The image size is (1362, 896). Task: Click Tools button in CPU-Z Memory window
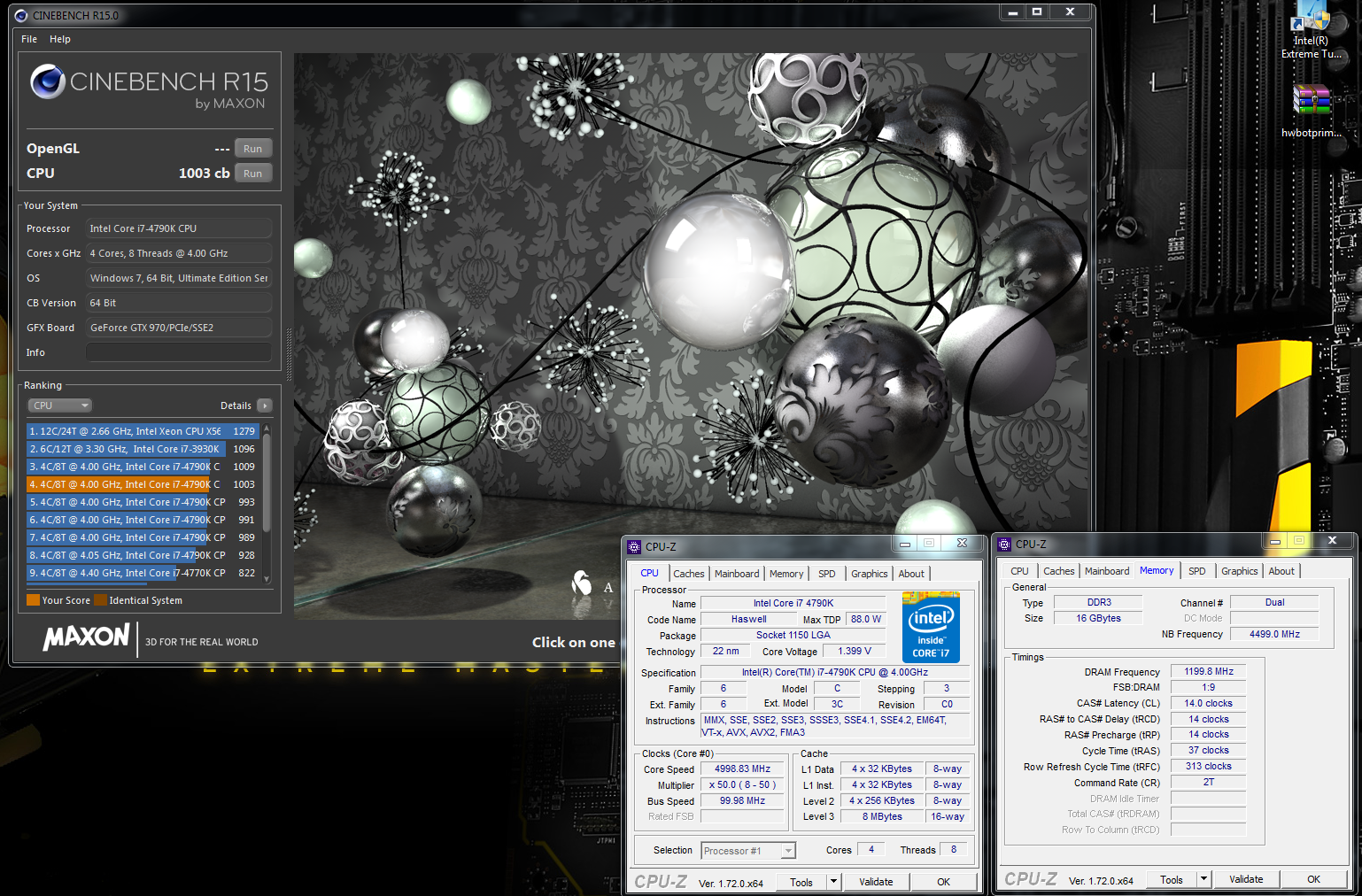[1172, 879]
